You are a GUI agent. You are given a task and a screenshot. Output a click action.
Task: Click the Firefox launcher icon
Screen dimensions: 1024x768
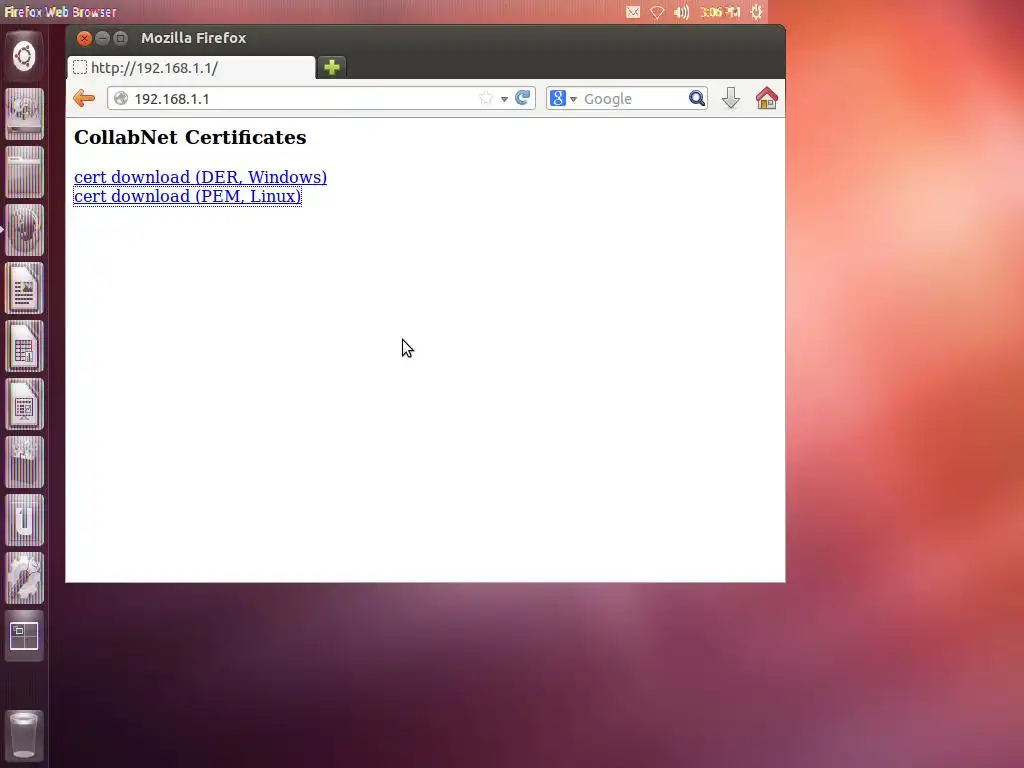tap(24, 230)
